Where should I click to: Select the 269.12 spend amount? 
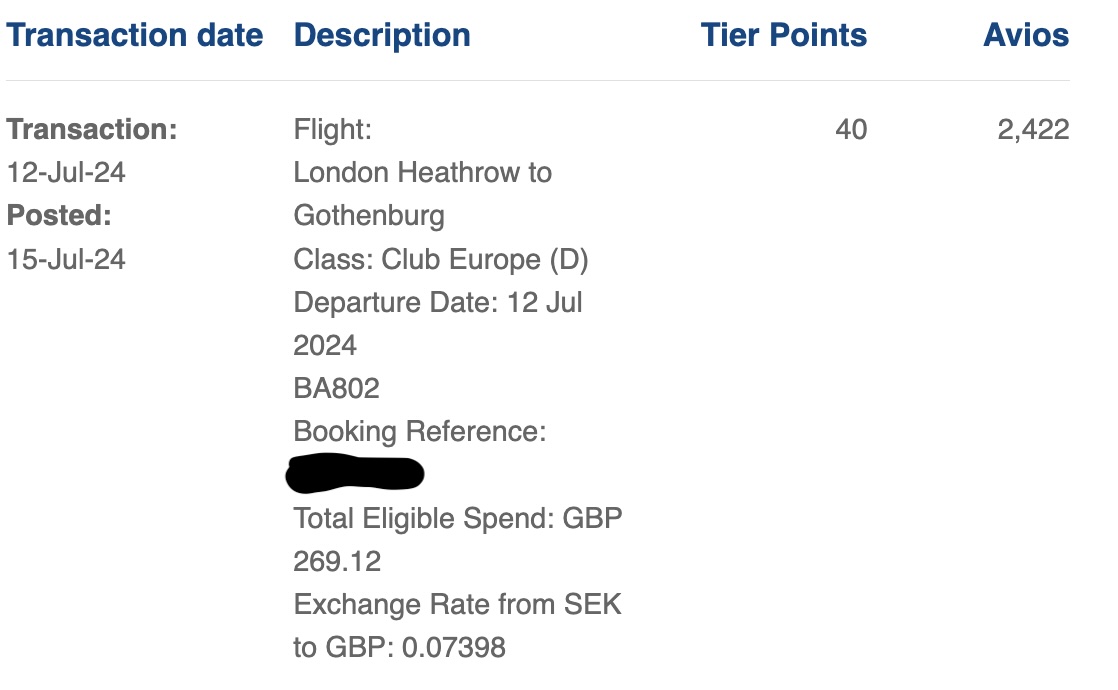click(337, 561)
